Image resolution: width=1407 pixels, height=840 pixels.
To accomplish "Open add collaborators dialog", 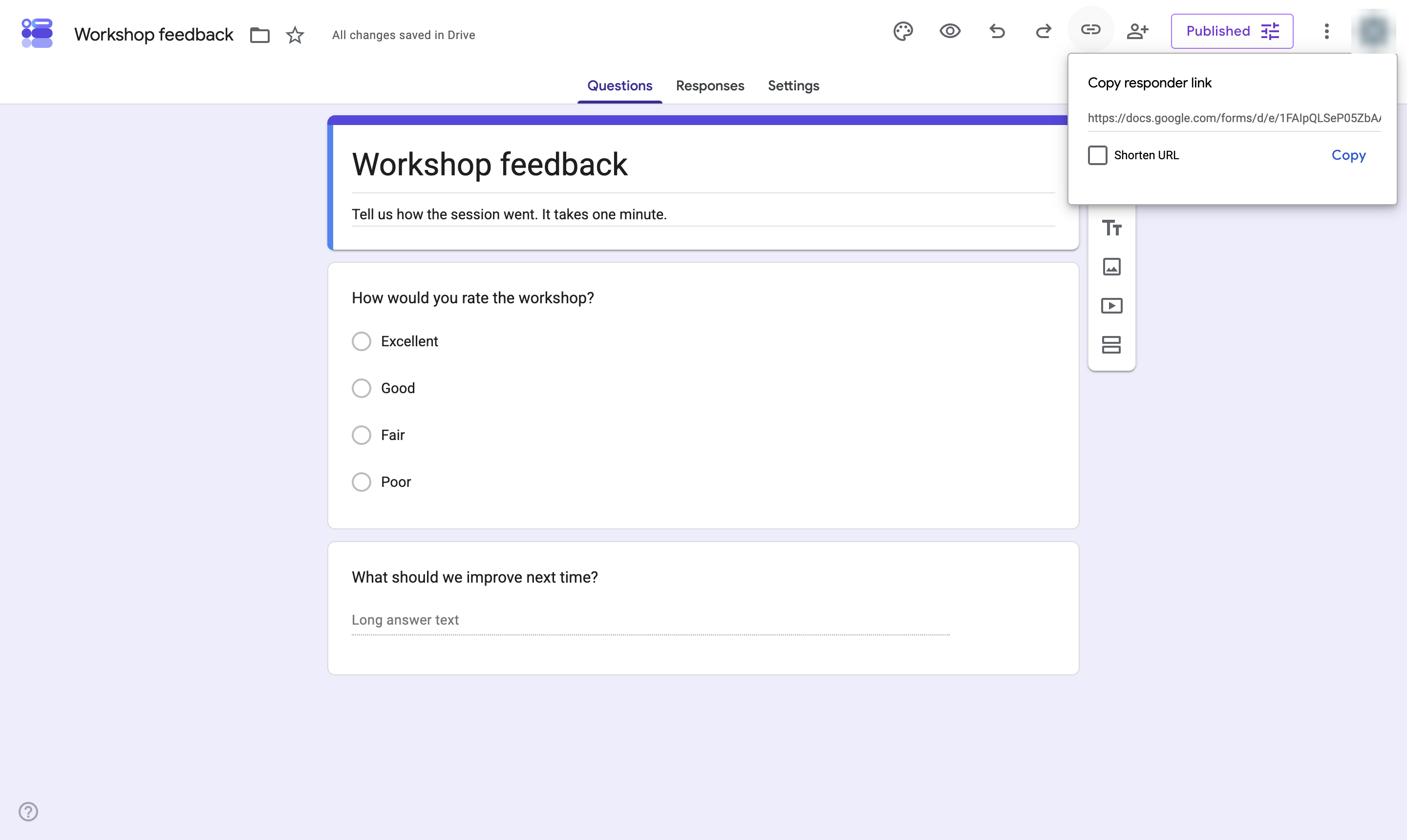I will coord(1137,31).
